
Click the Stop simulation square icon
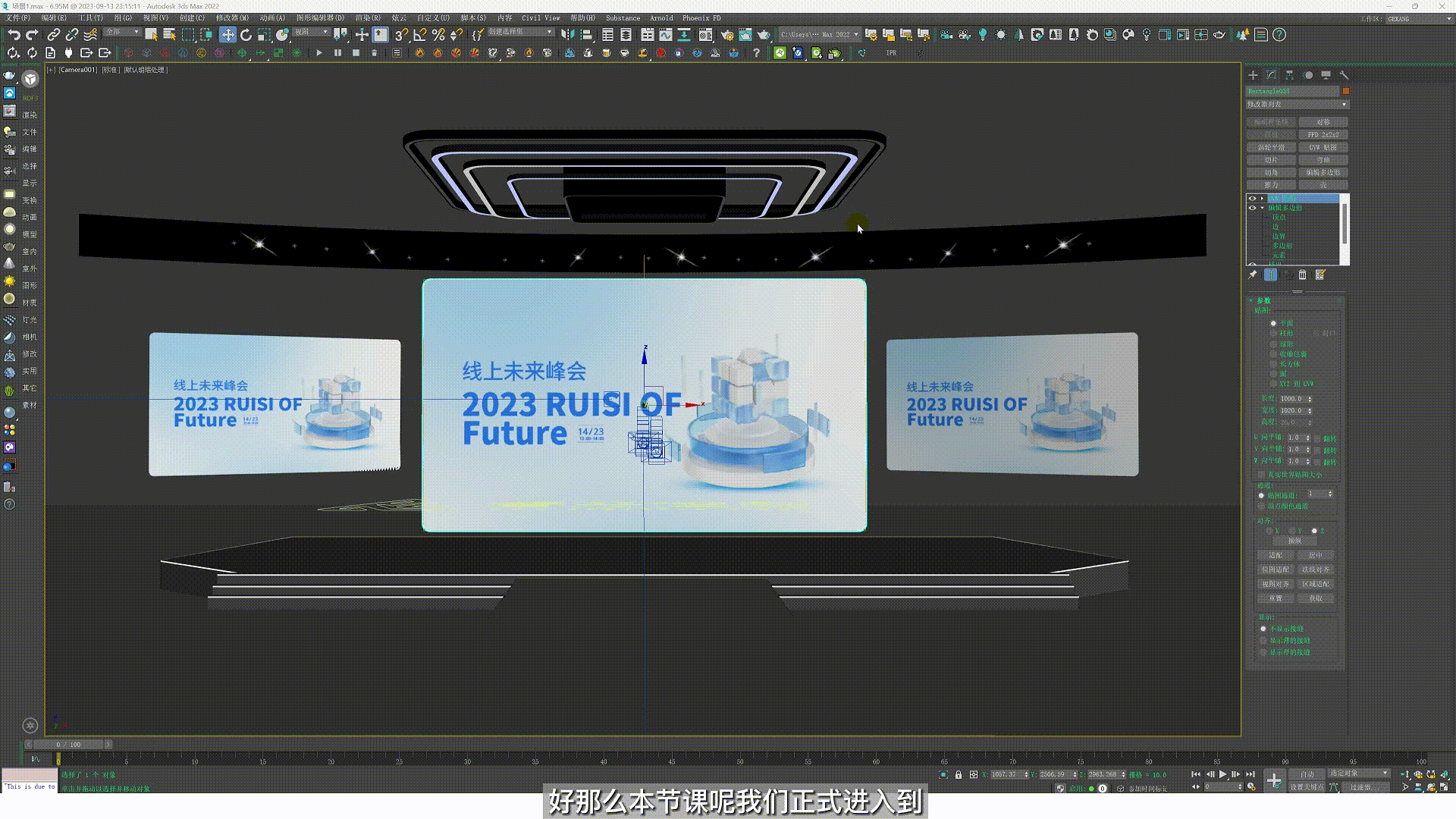coord(356,53)
